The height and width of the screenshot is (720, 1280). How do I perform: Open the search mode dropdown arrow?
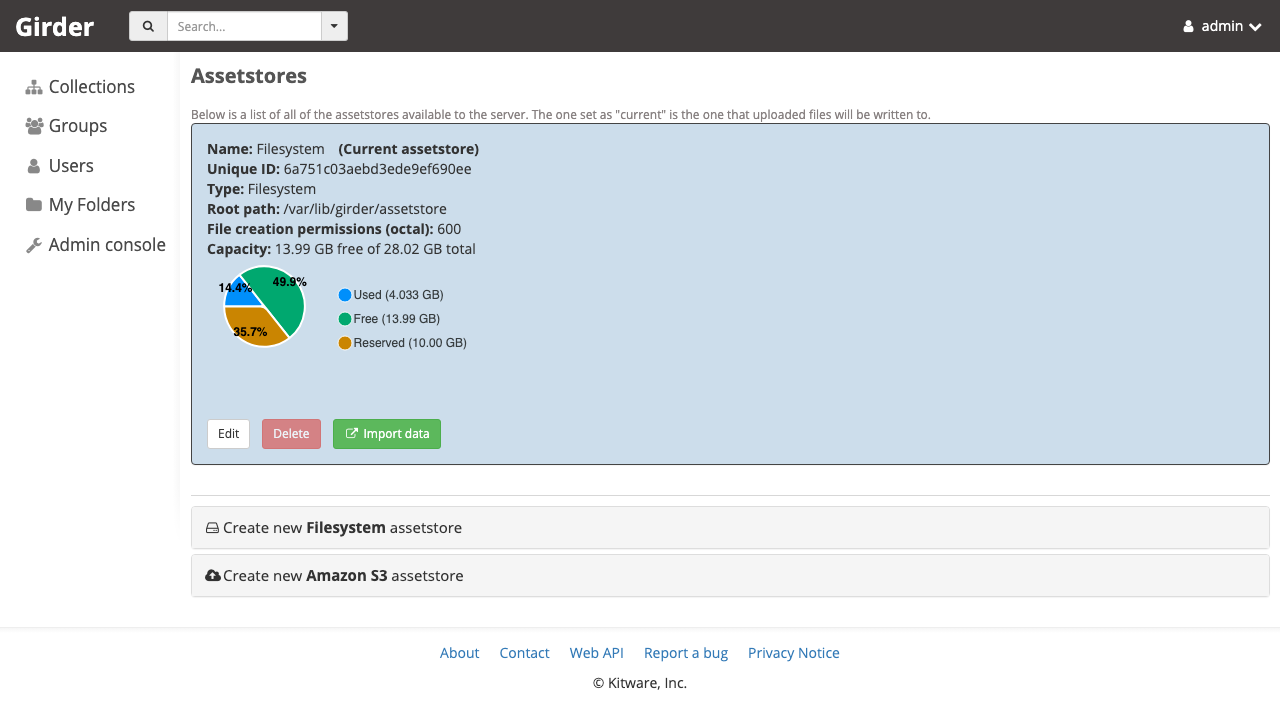[335, 26]
